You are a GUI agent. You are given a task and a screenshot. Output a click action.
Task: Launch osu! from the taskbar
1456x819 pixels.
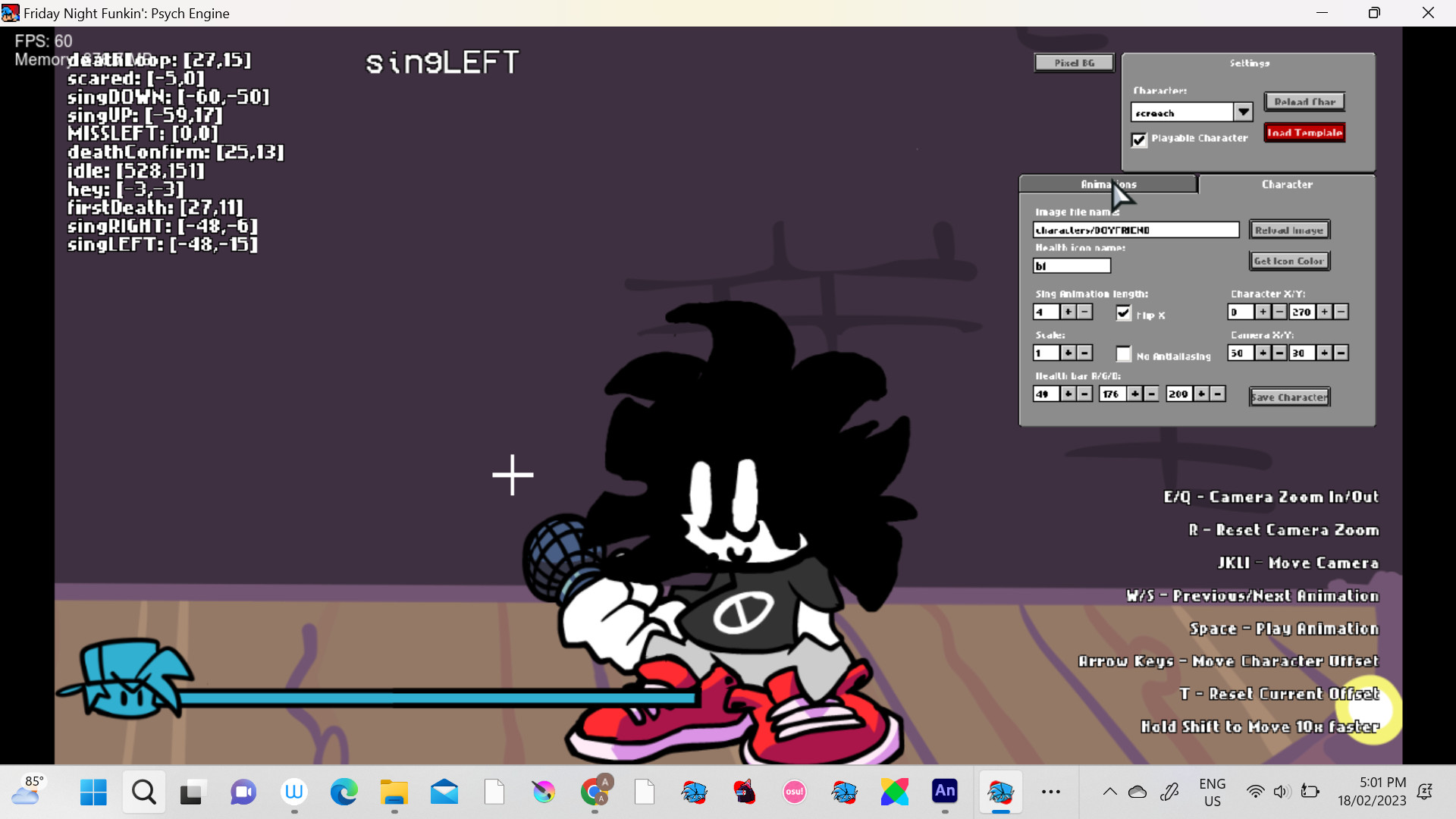click(x=795, y=792)
